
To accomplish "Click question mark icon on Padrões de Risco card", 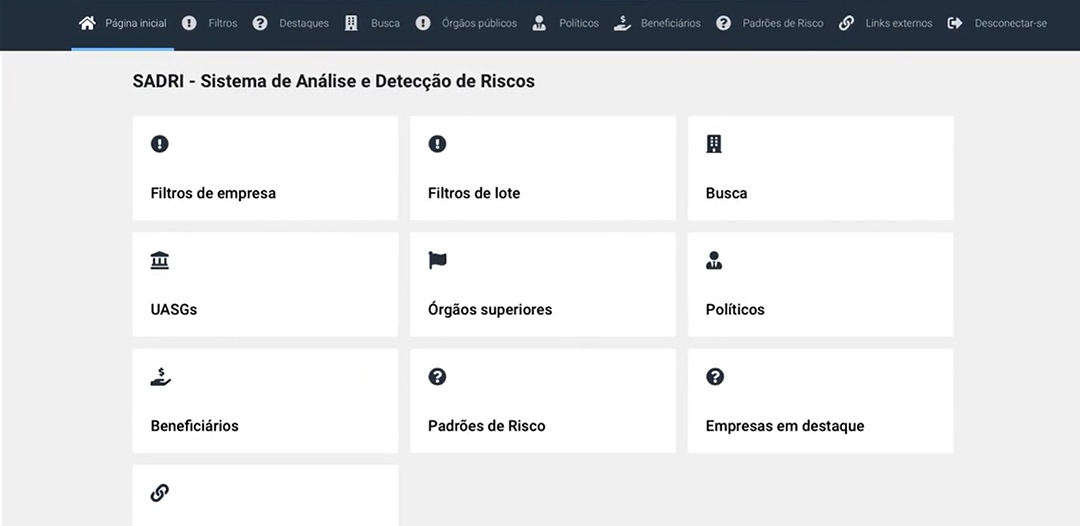I will [x=437, y=377].
